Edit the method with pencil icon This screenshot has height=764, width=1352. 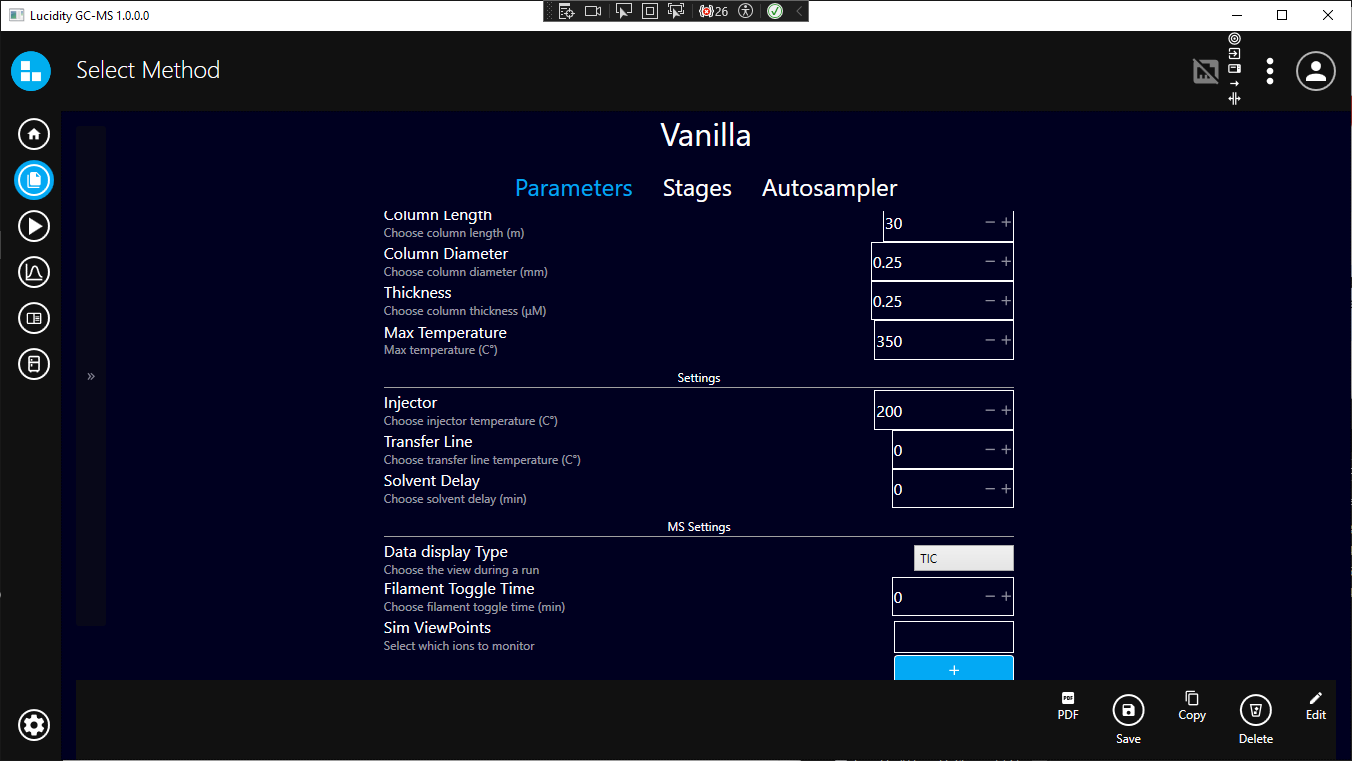[1315, 705]
